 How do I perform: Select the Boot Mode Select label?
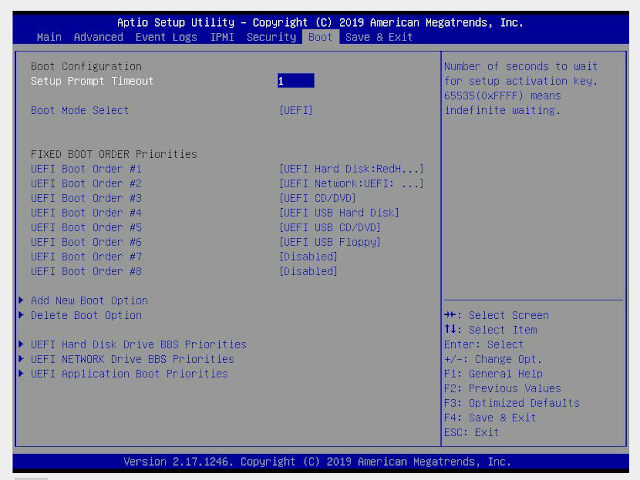pyautogui.click(x=80, y=110)
